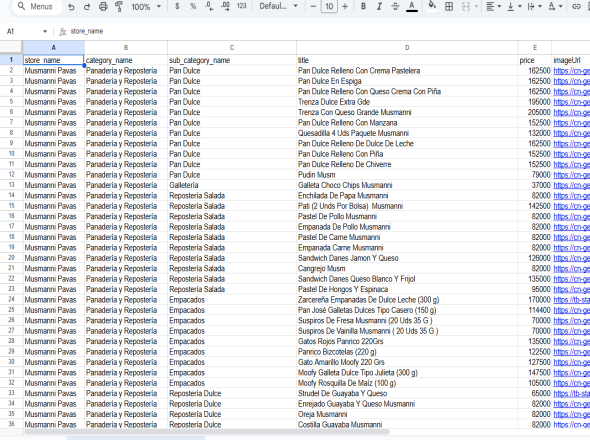
Task: Open the Menus search box
Action: click(36, 6)
